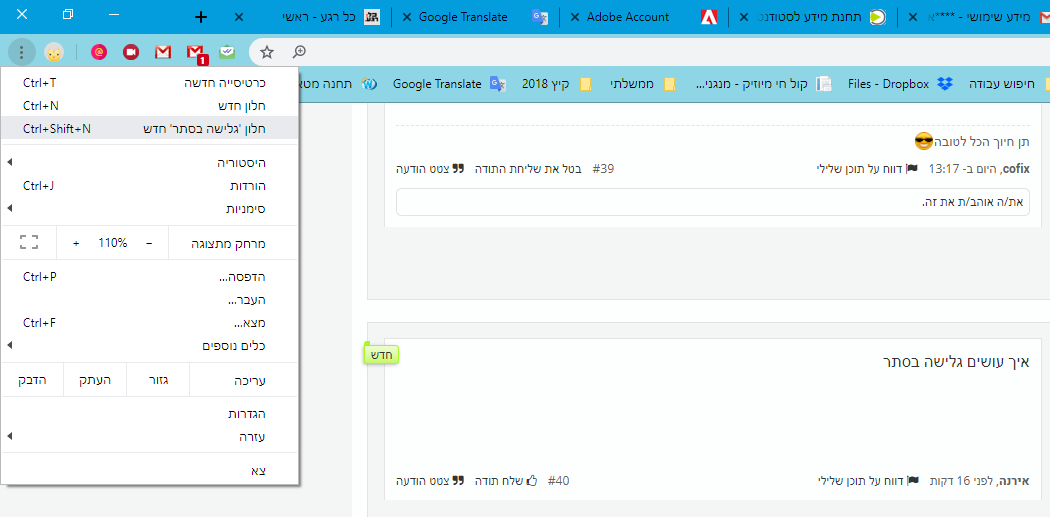1050x517 pixels.
Task: Click גזור (cut) in the edit row
Action: coord(159,380)
